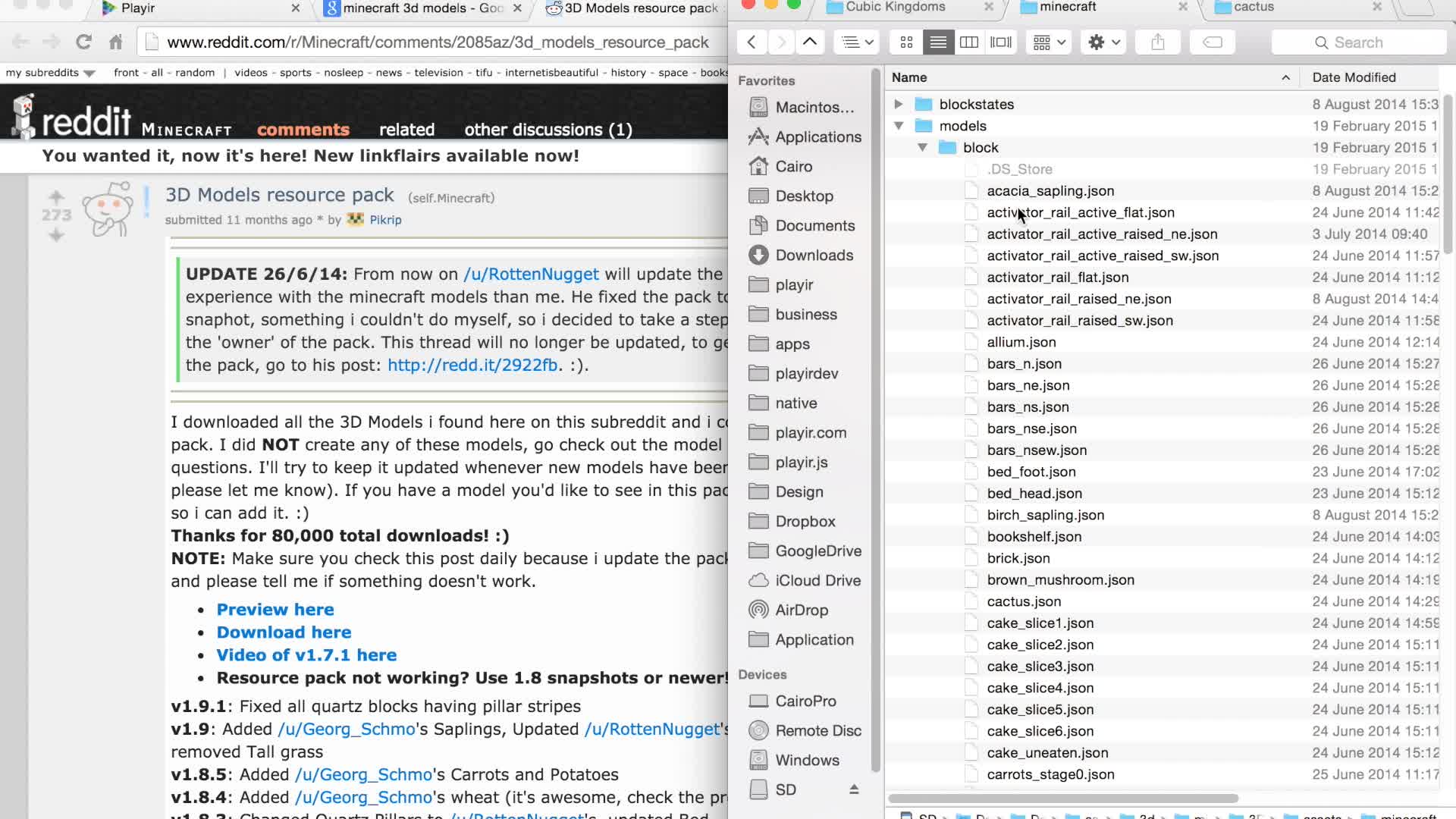The height and width of the screenshot is (819, 1456).
Task: Click the Finder edit tags button
Action: pos(1212,42)
